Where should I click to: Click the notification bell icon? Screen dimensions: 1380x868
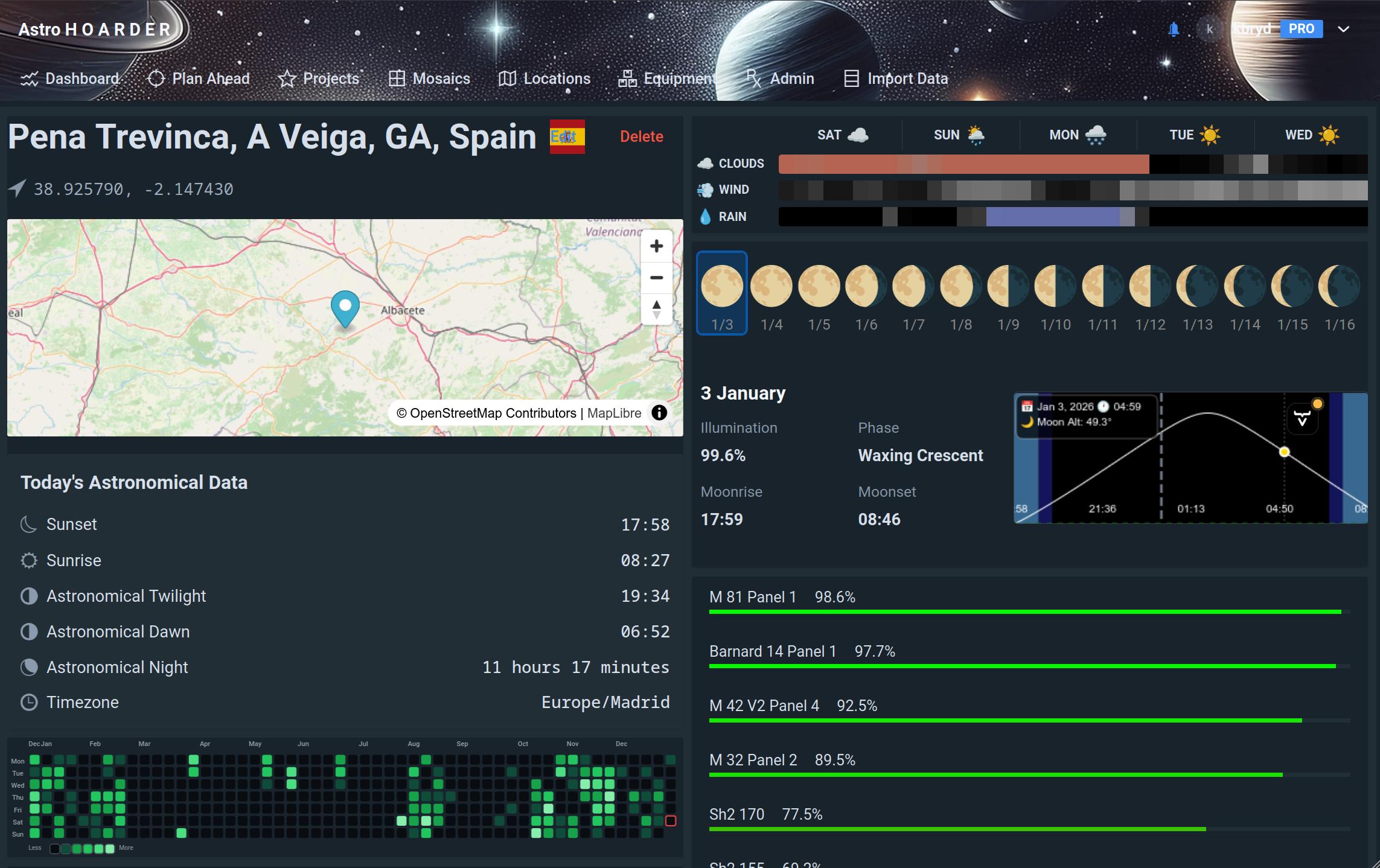[1174, 29]
